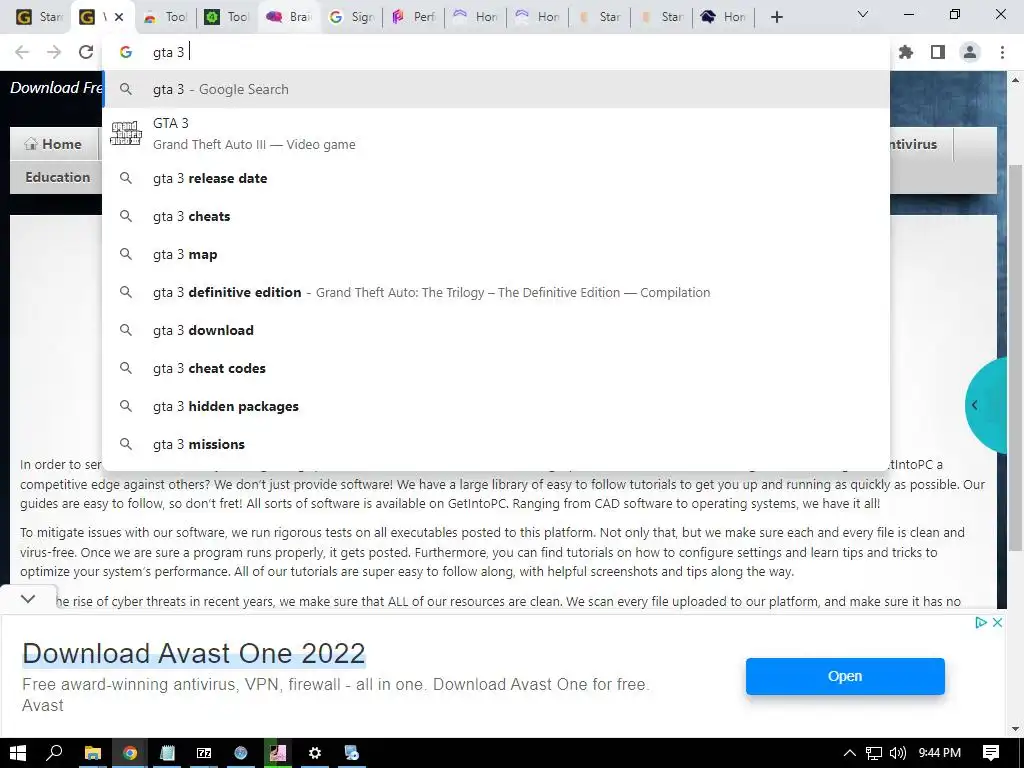
Task: Click the address bar with 'gta 3'
Action: point(496,52)
